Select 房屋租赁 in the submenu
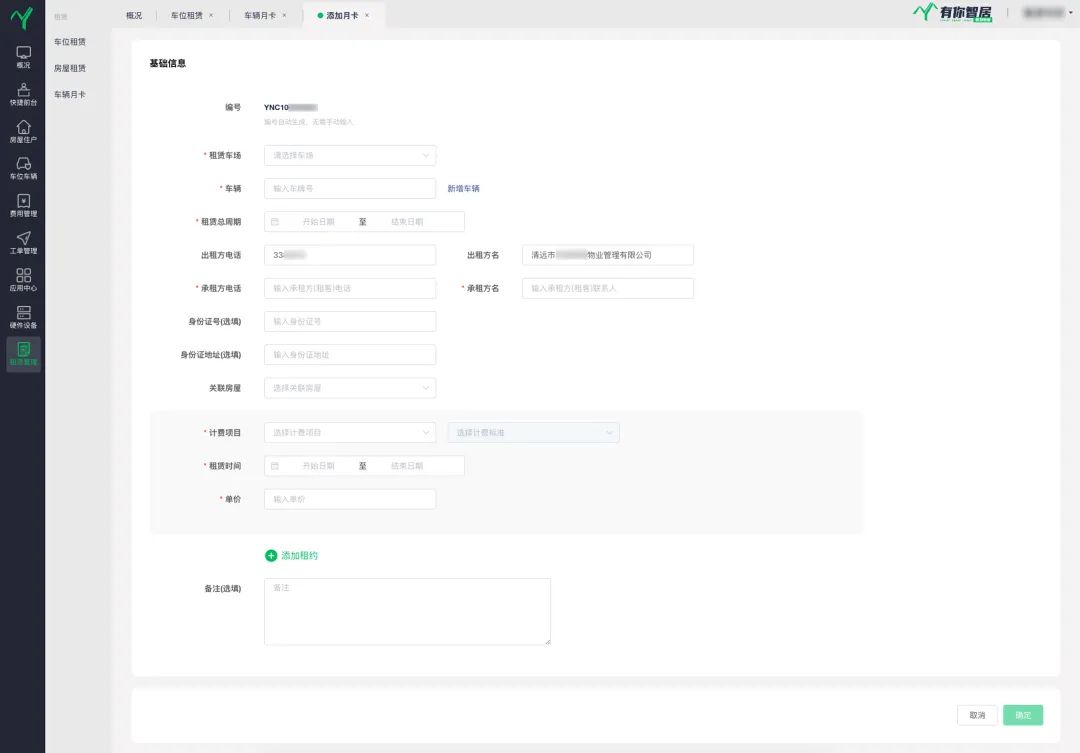Image resolution: width=1080 pixels, height=753 pixels. [70, 68]
